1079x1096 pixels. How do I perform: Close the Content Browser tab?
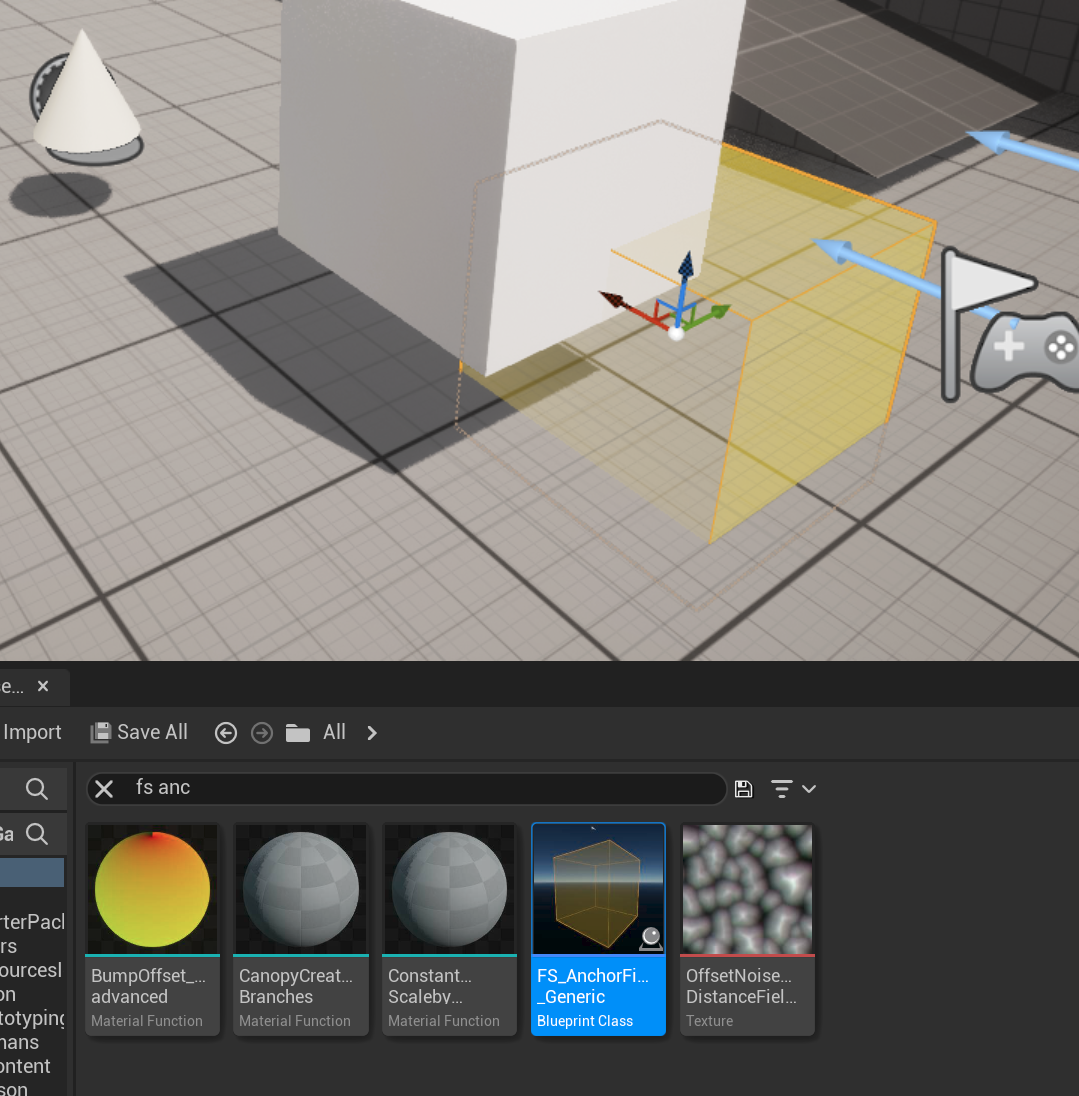point(43,686)
